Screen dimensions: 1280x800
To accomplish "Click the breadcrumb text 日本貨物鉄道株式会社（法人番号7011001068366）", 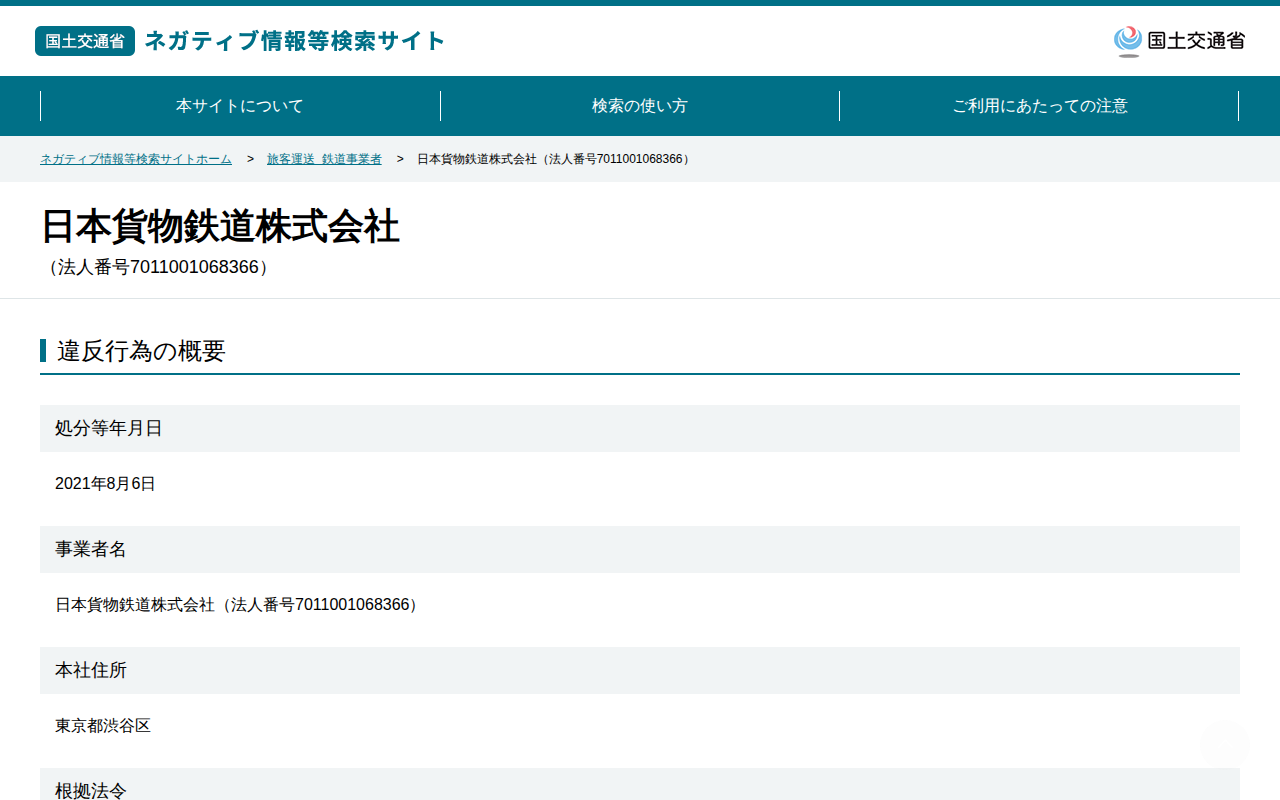I will [x=555, y=159].
